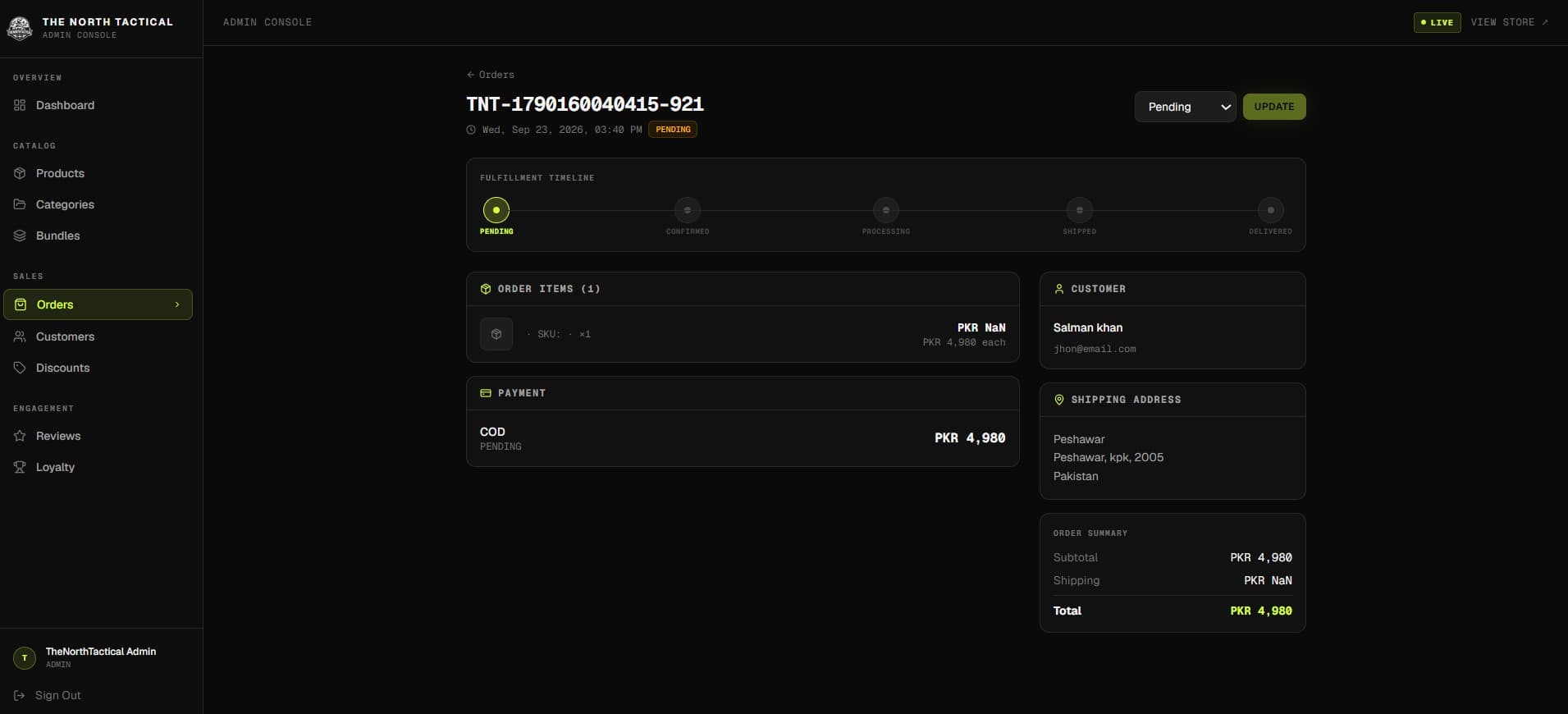Open the Pending status dropdown

pyautogui.click(x=1186, y=107)
